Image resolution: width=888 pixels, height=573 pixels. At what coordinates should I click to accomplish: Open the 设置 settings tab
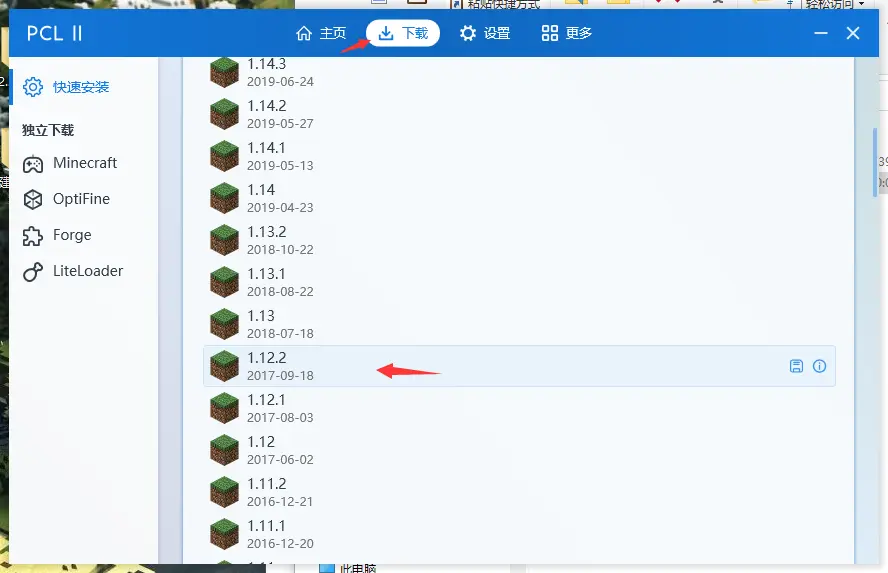(485, 33)
